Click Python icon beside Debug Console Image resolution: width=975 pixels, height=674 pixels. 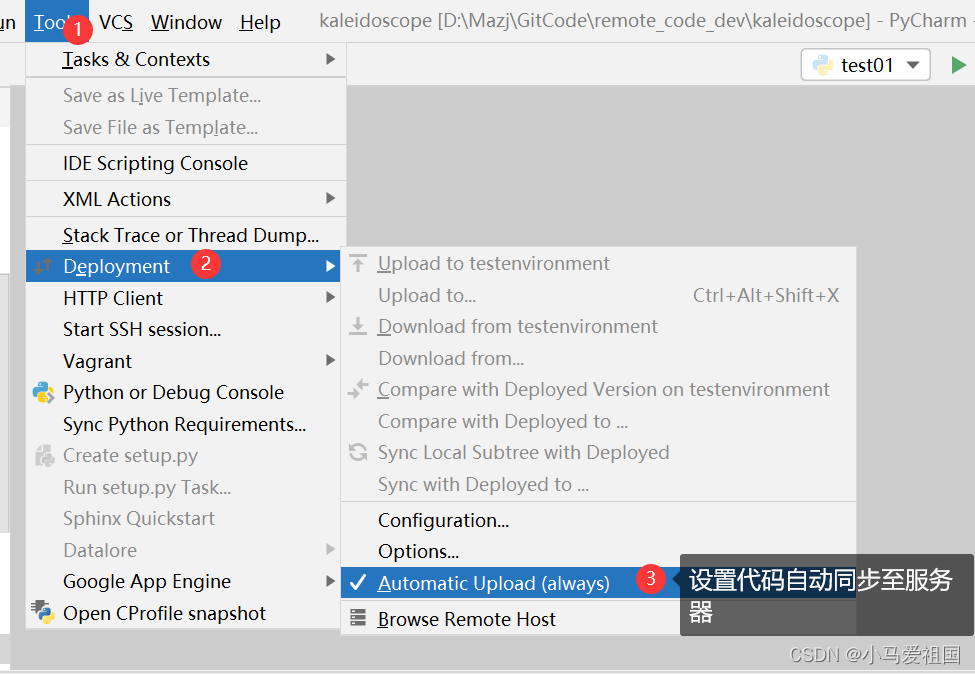[43, 392]
